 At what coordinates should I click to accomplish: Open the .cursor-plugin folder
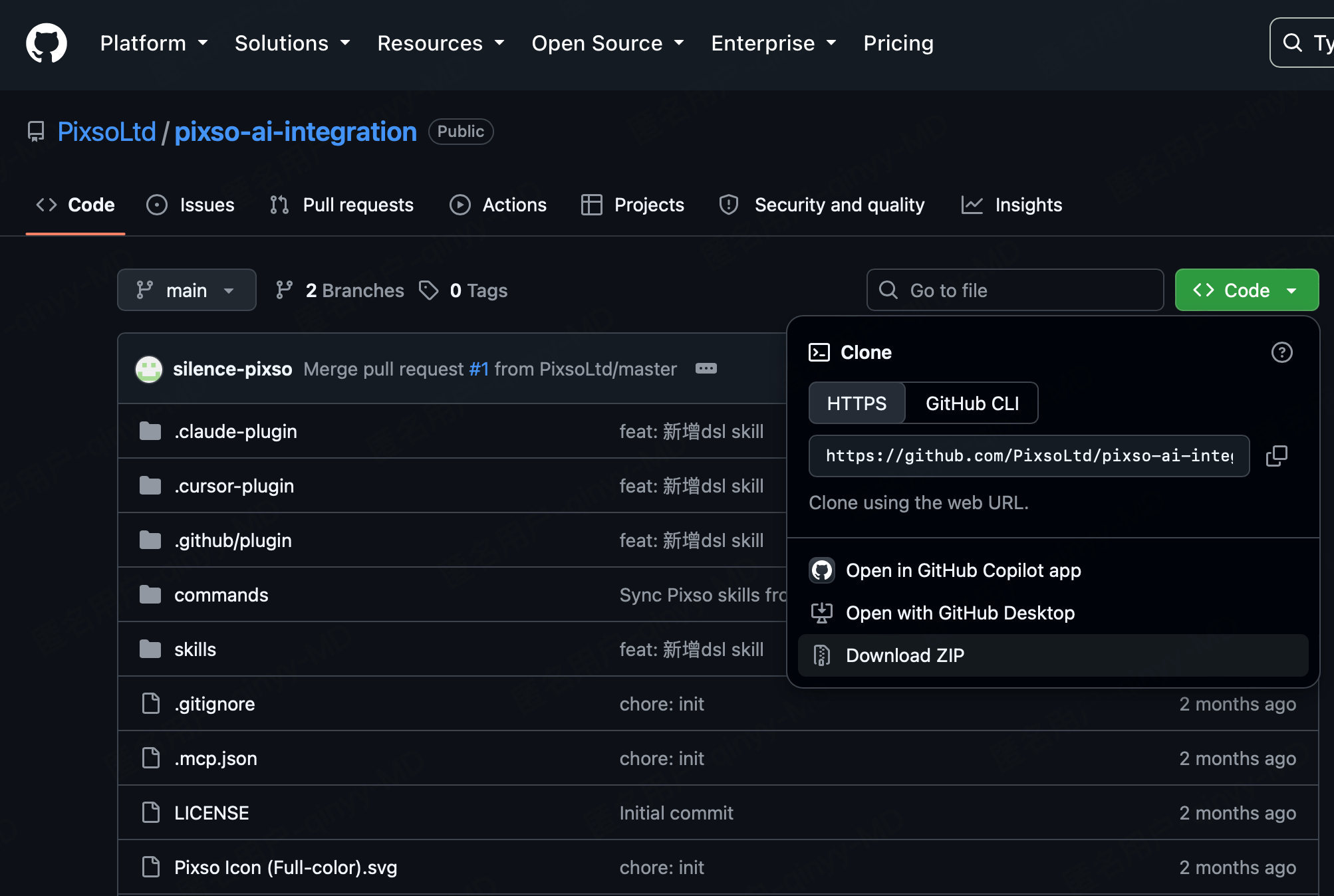coord(234,486)
